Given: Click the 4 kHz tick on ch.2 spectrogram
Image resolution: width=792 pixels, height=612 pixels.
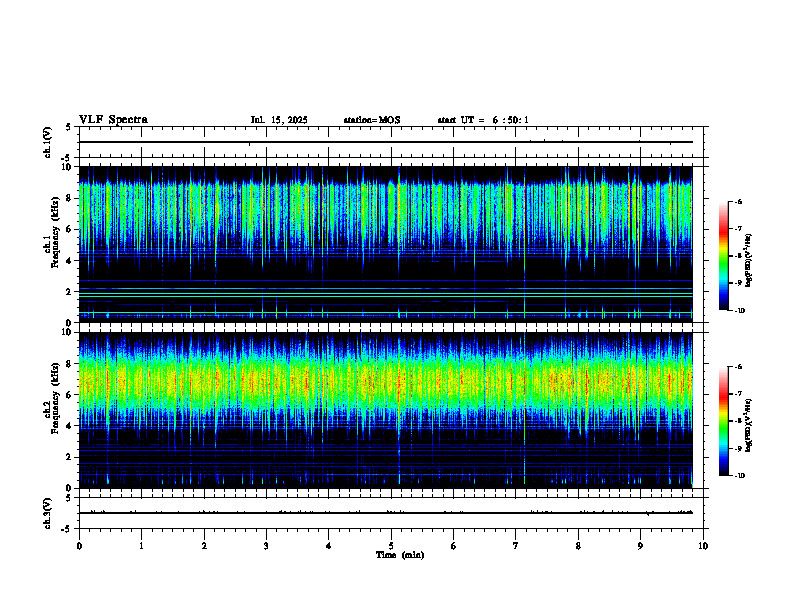Looking at the screenshot, I should pos(69,426).
